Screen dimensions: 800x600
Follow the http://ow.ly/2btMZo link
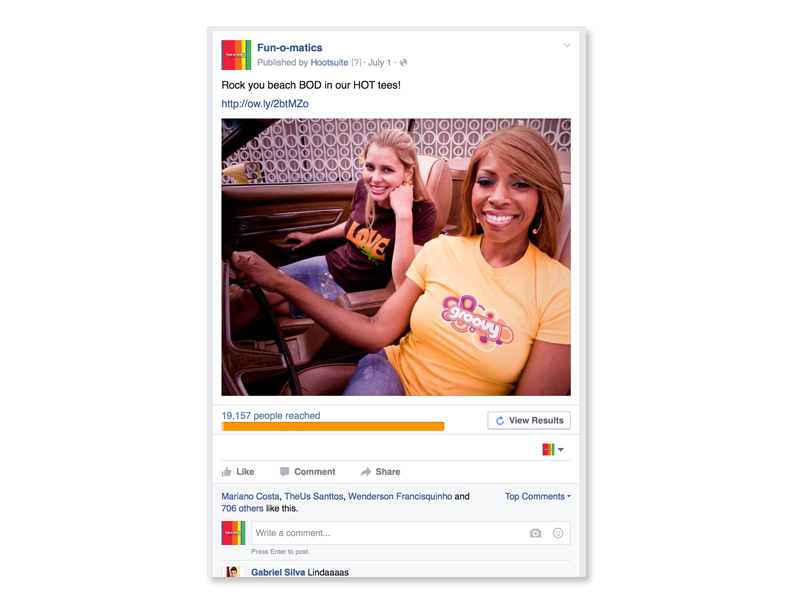(265, 104)
